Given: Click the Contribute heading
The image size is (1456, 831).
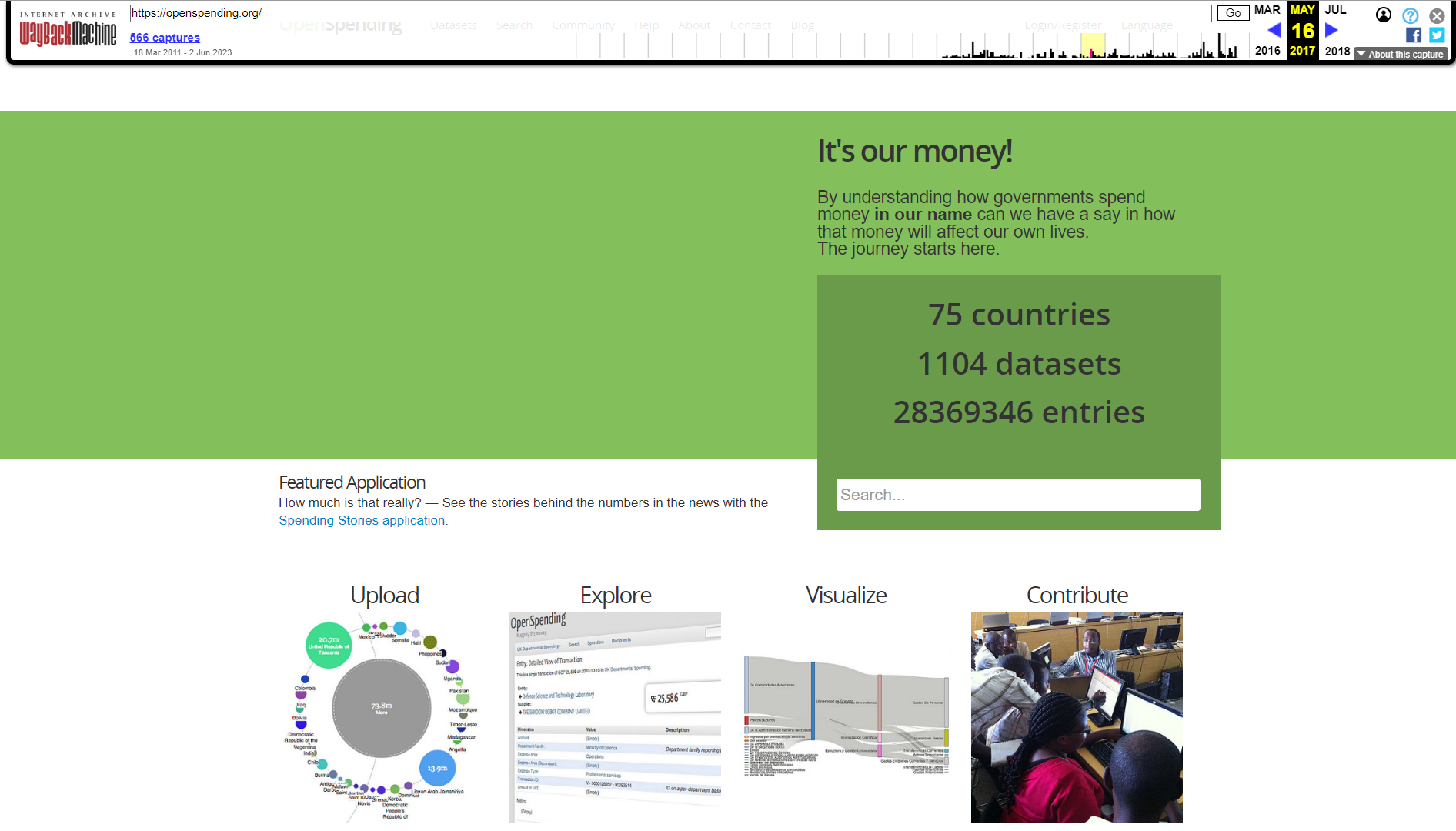Looking at the screenshot, I should pyautogui.click(x=1077, y=596).
